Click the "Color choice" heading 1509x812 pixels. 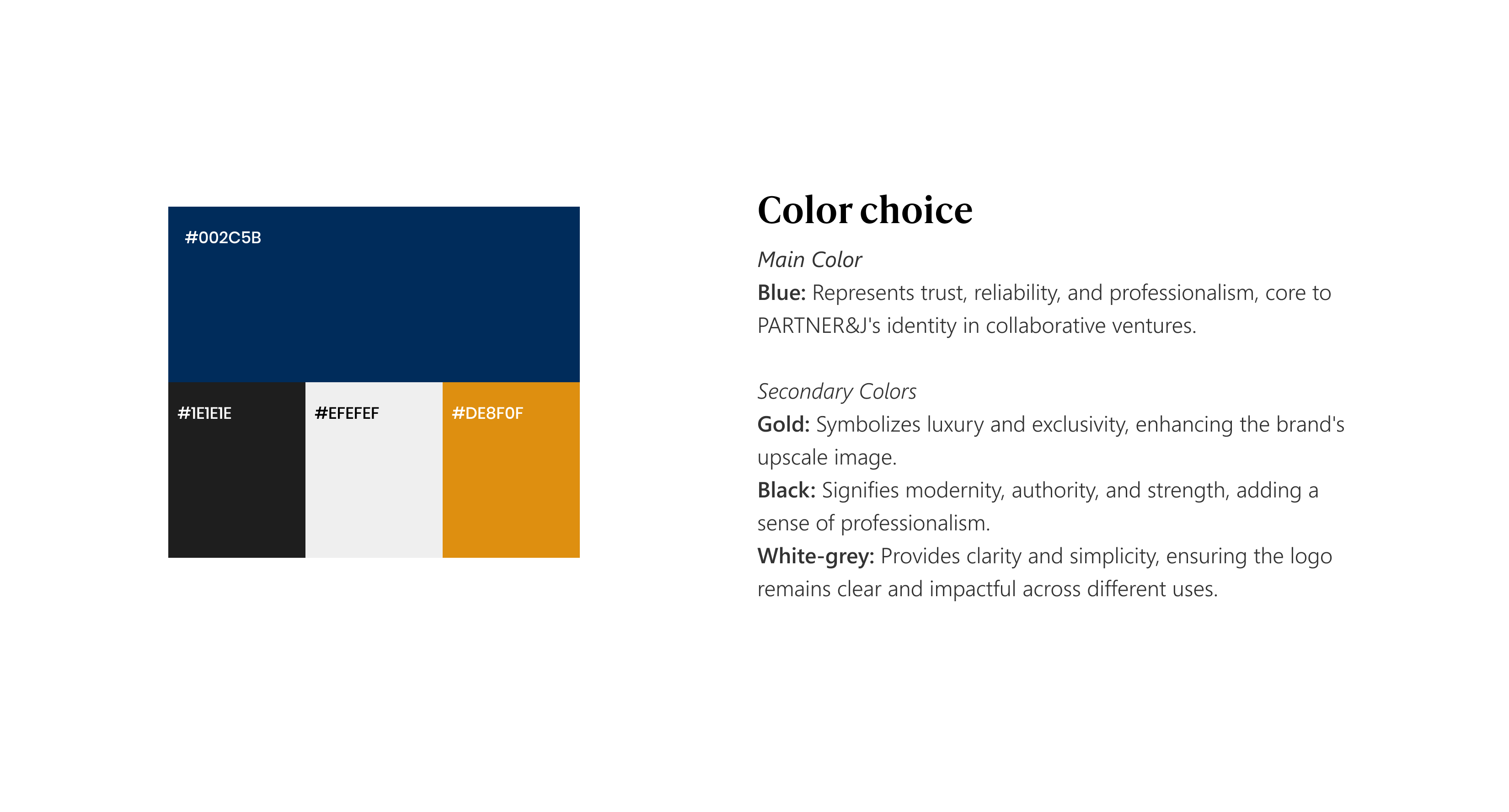pyautogui.click(x=865, y=210)
